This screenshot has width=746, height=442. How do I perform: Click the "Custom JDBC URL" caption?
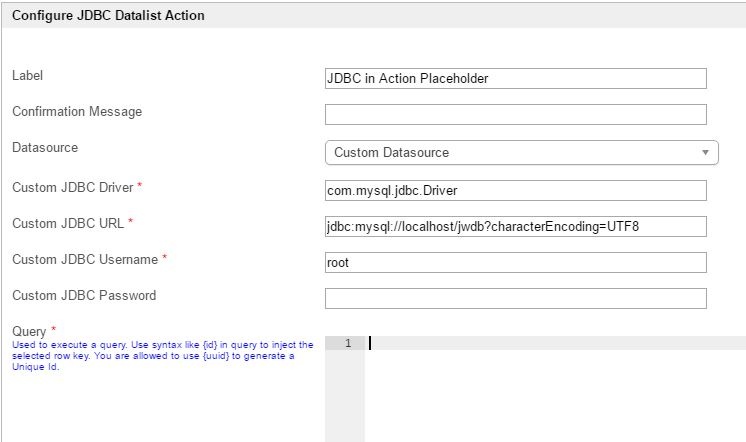click(x=67, y=223)
